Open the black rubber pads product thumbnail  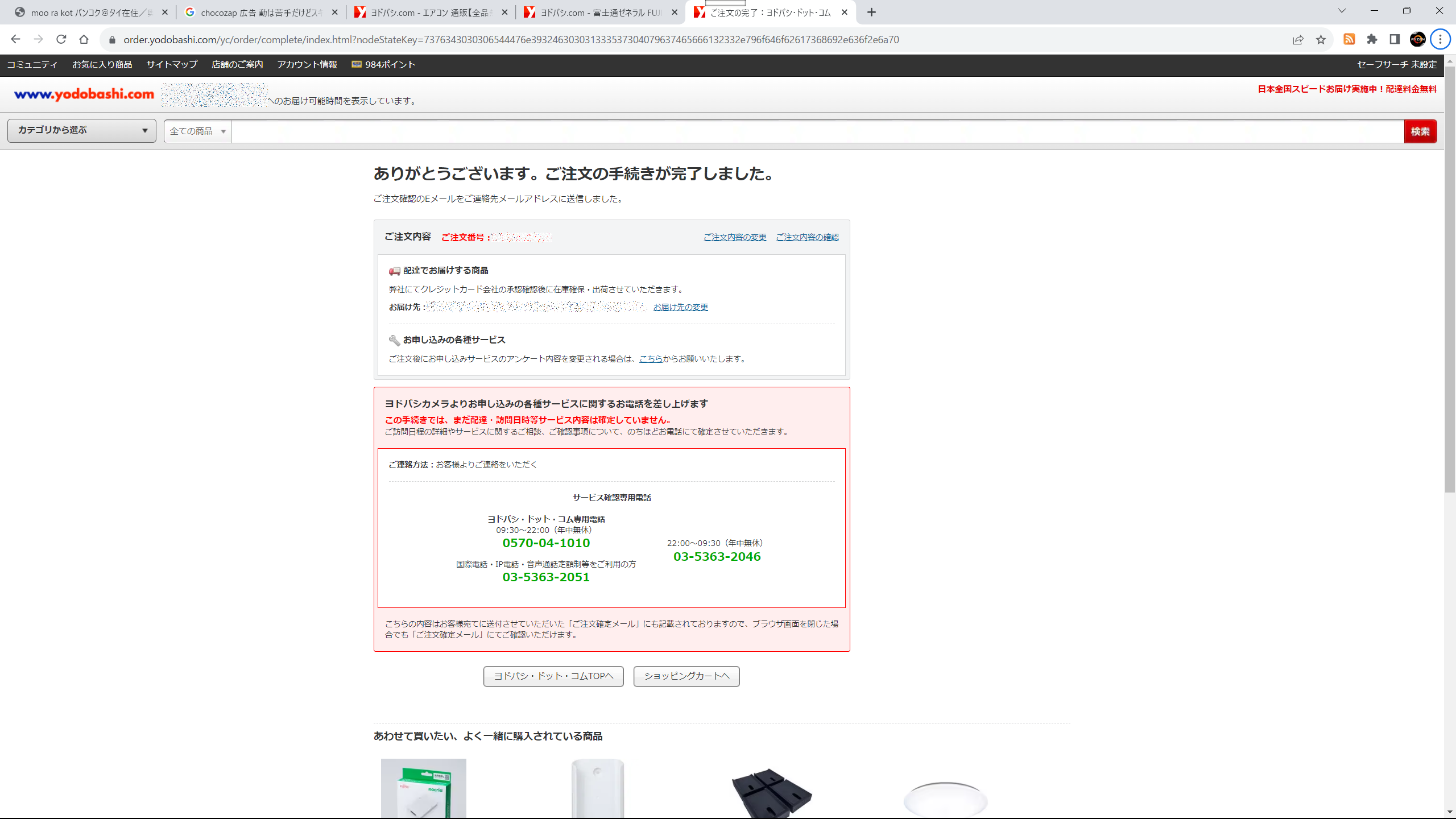coord(772,792)
